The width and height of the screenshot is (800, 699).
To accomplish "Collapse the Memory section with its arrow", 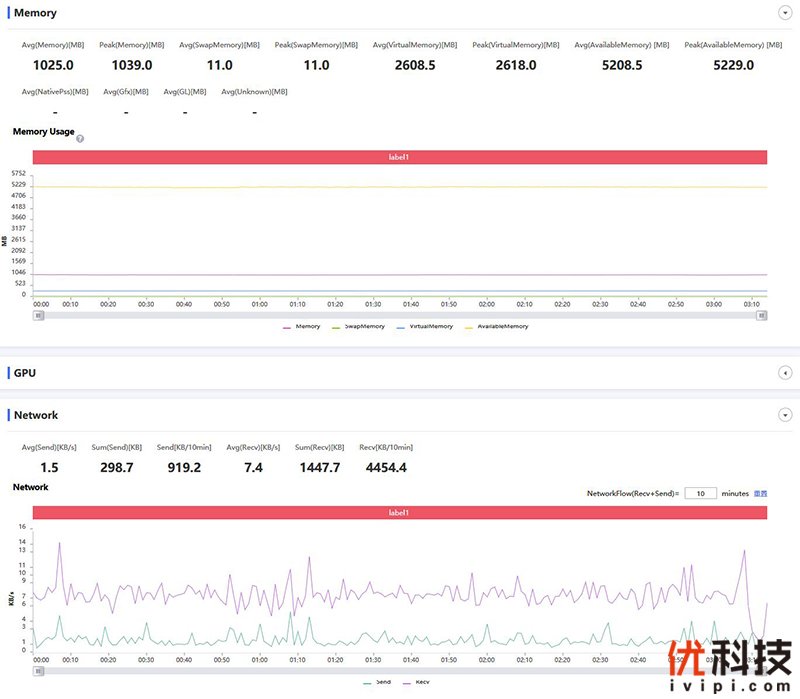I will tap(785, 13).
